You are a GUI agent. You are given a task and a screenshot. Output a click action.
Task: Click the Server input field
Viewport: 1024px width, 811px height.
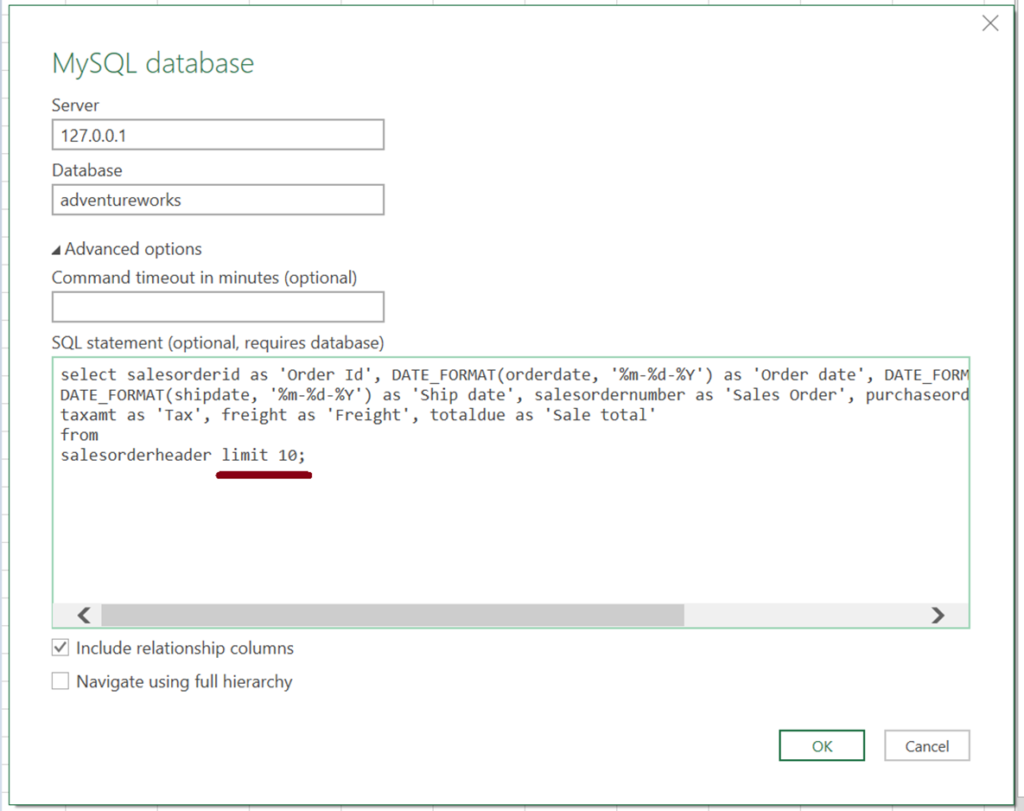tap(218, 135)
